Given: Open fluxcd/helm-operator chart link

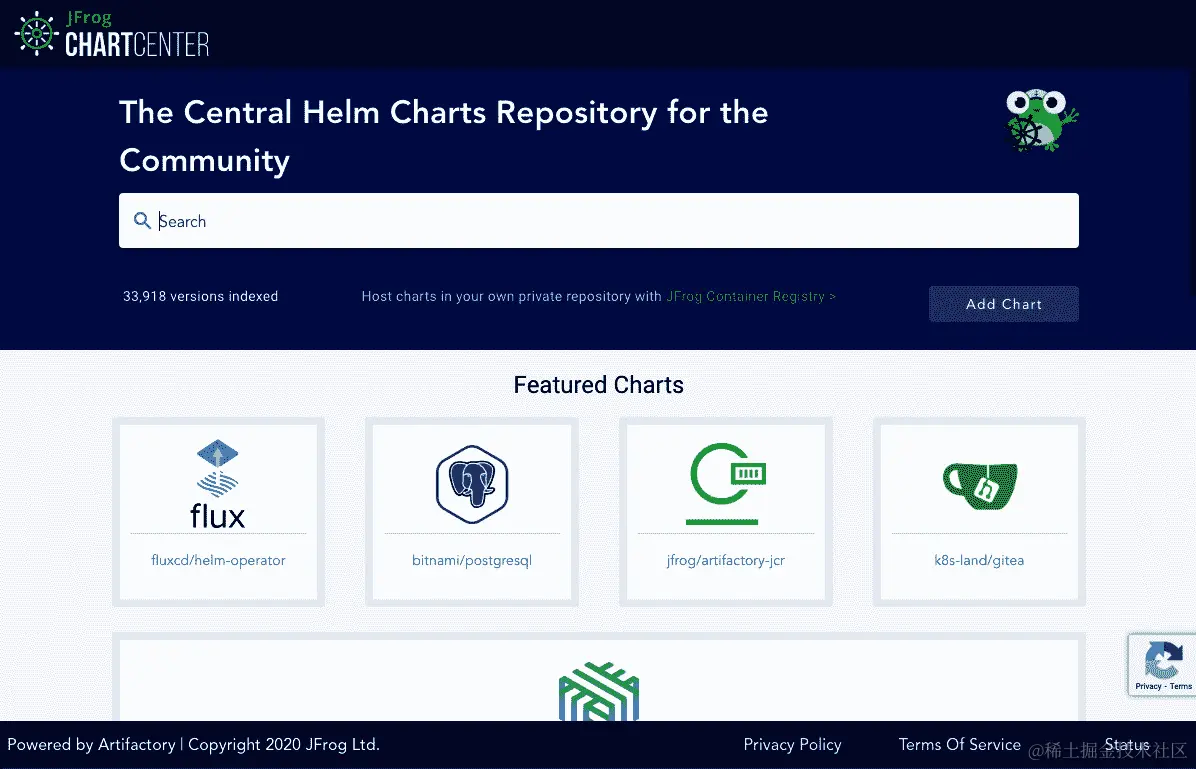Looking at the screenshot, I should click(x=218, y=560).
